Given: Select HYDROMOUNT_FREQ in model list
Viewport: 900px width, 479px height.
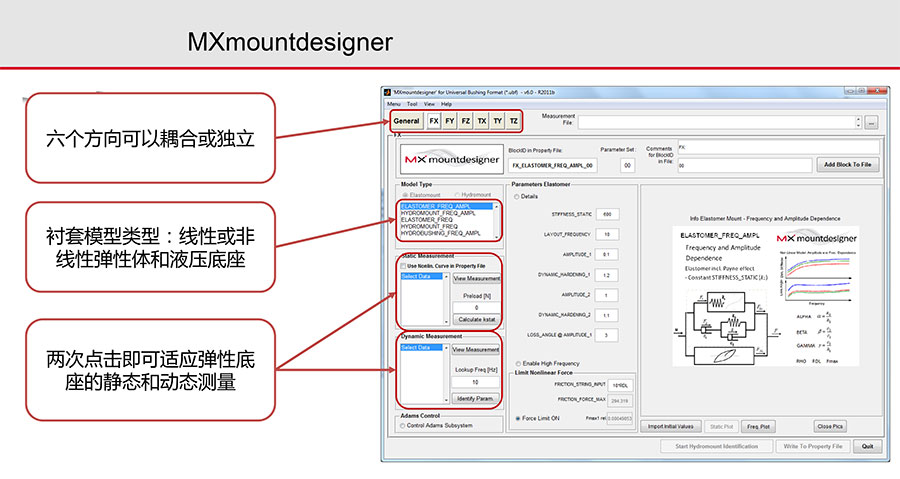Looking at the screenshot, I should click(446, 227).
